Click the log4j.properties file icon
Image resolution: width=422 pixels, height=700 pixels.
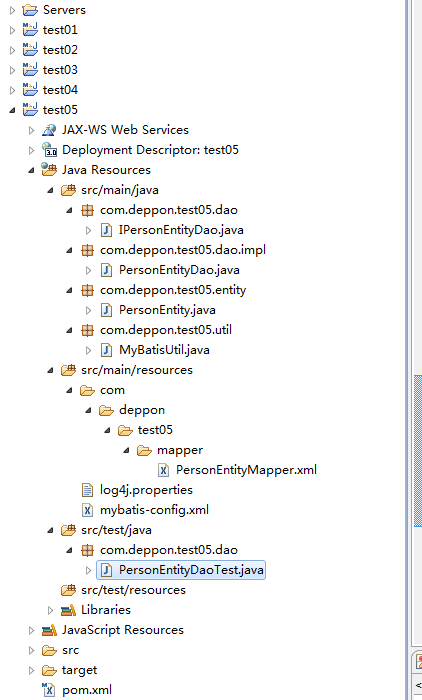point(88,490)
